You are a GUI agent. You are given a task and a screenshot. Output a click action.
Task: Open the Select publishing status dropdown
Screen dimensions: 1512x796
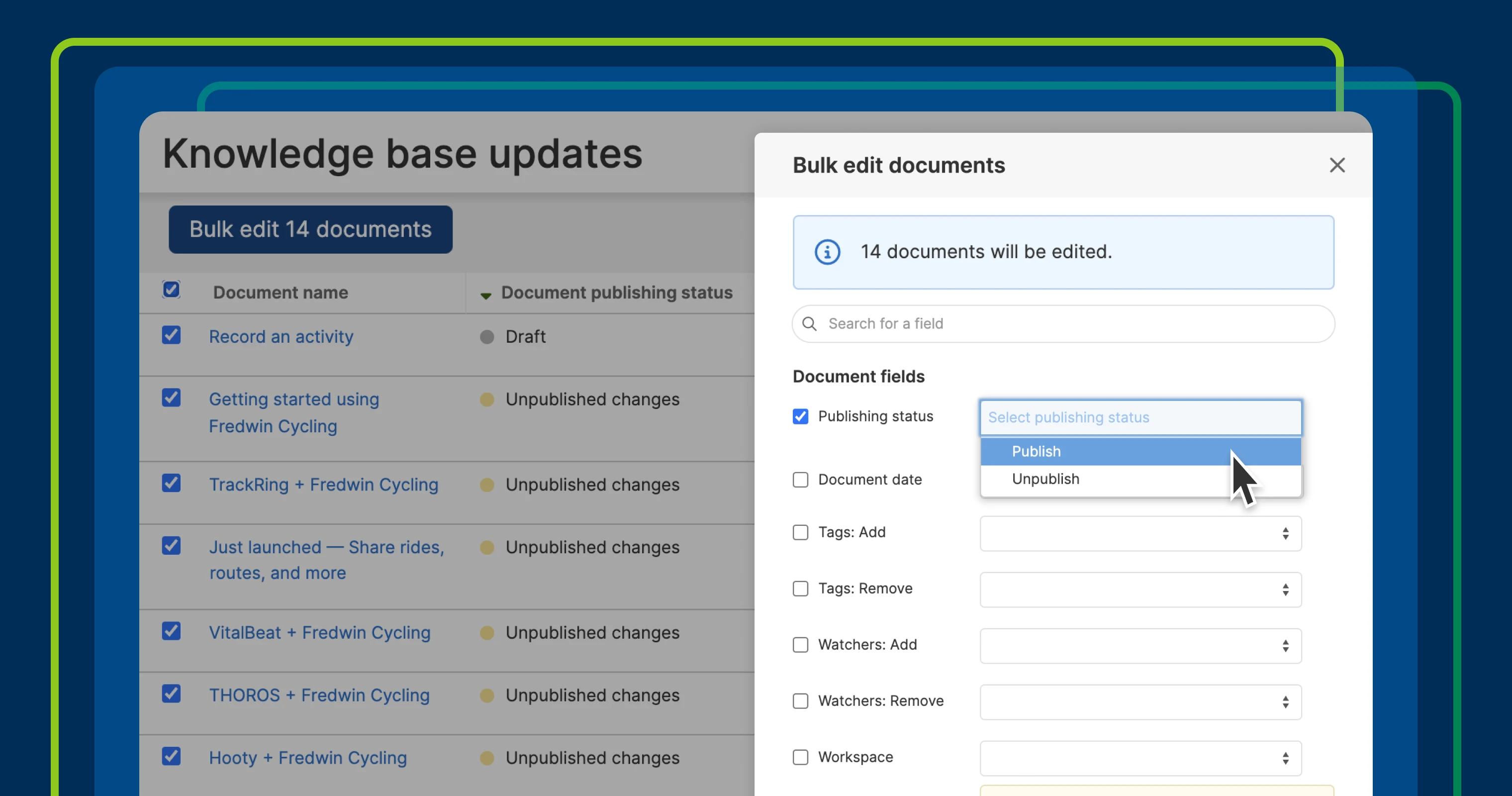tap(1140, 417)
